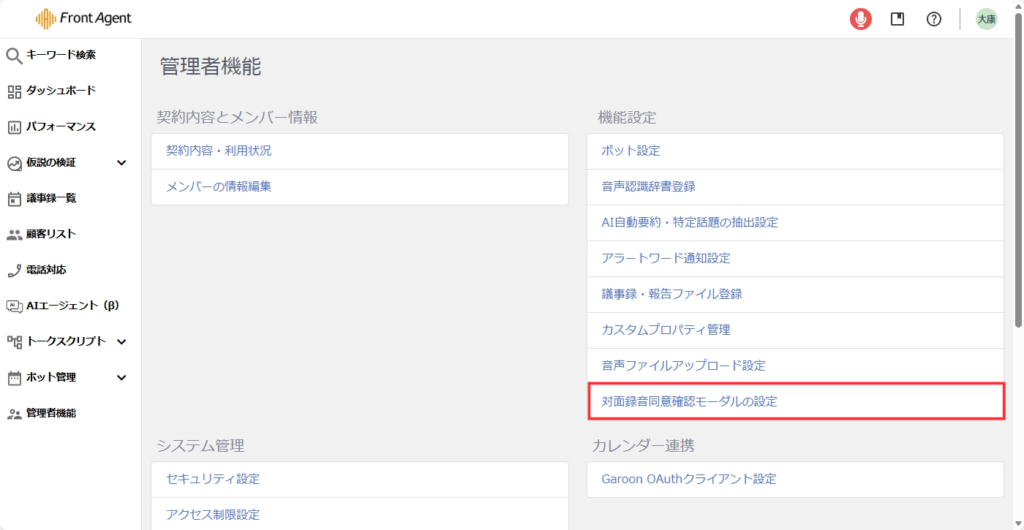Screen dimensions: 1024x530
Task: Select 顧客リスト from the sidebar menu
Action: point(51,234)
